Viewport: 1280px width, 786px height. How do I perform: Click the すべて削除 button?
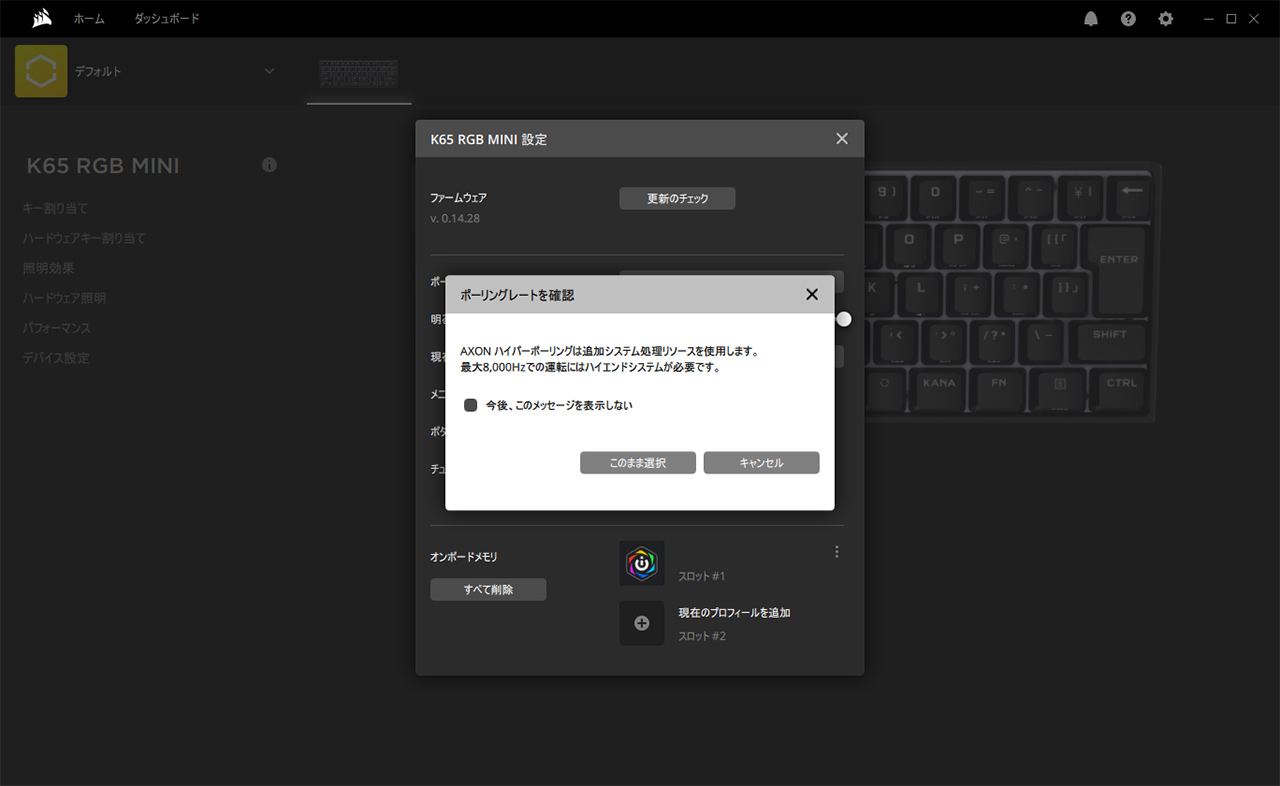(x=489, y=590)
